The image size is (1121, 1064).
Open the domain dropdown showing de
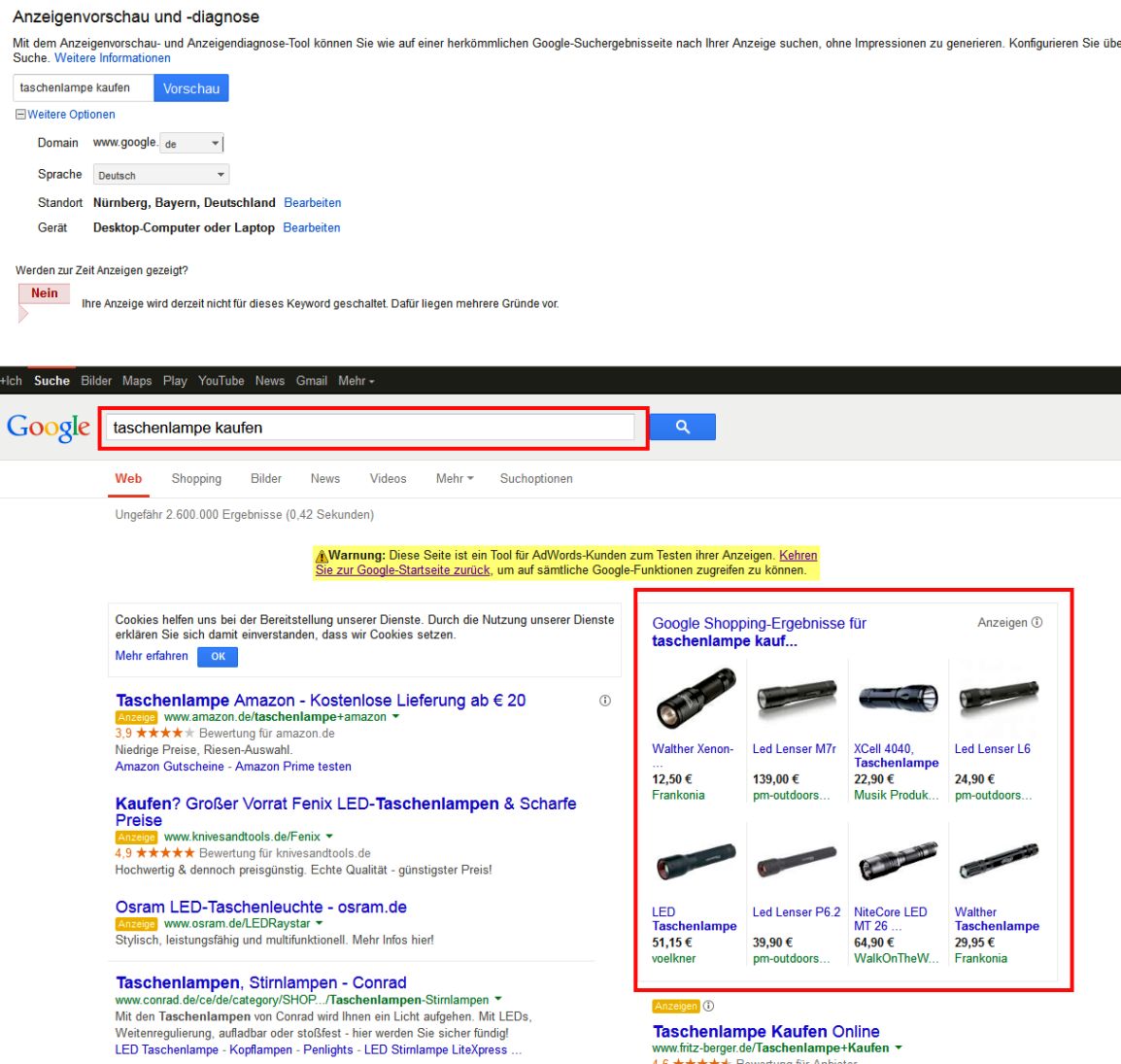[191, 144]
